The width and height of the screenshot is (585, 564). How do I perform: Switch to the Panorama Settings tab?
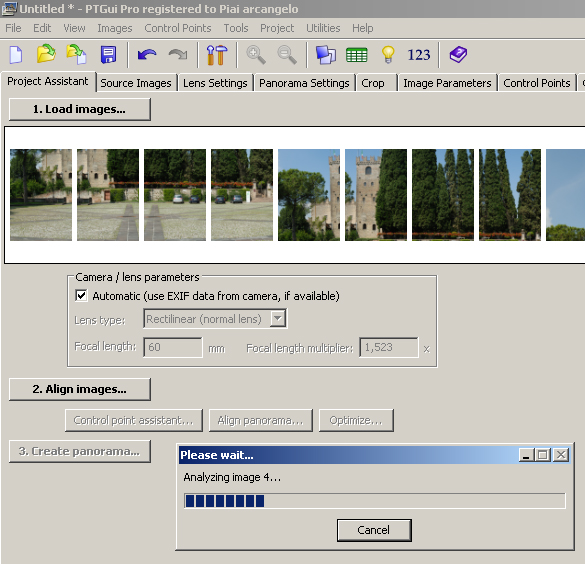point(304,83)
